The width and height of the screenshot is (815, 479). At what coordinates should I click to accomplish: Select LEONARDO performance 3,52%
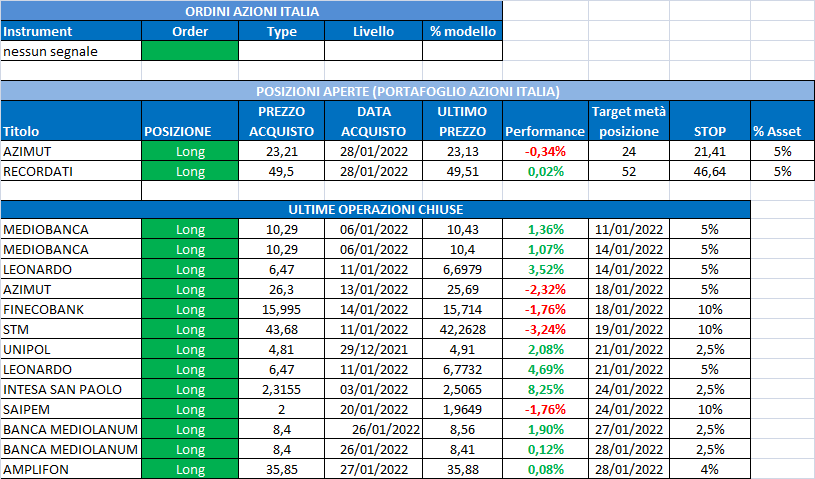[x=545, y=269]
